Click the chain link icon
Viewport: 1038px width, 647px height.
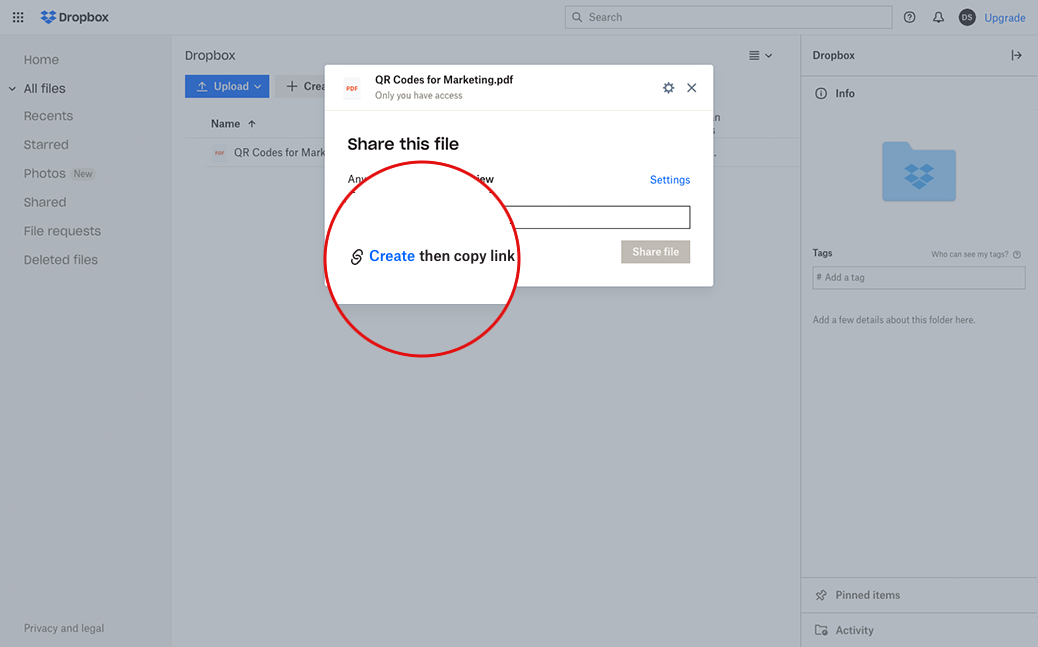pyautogui.click(x=357, y=257)
